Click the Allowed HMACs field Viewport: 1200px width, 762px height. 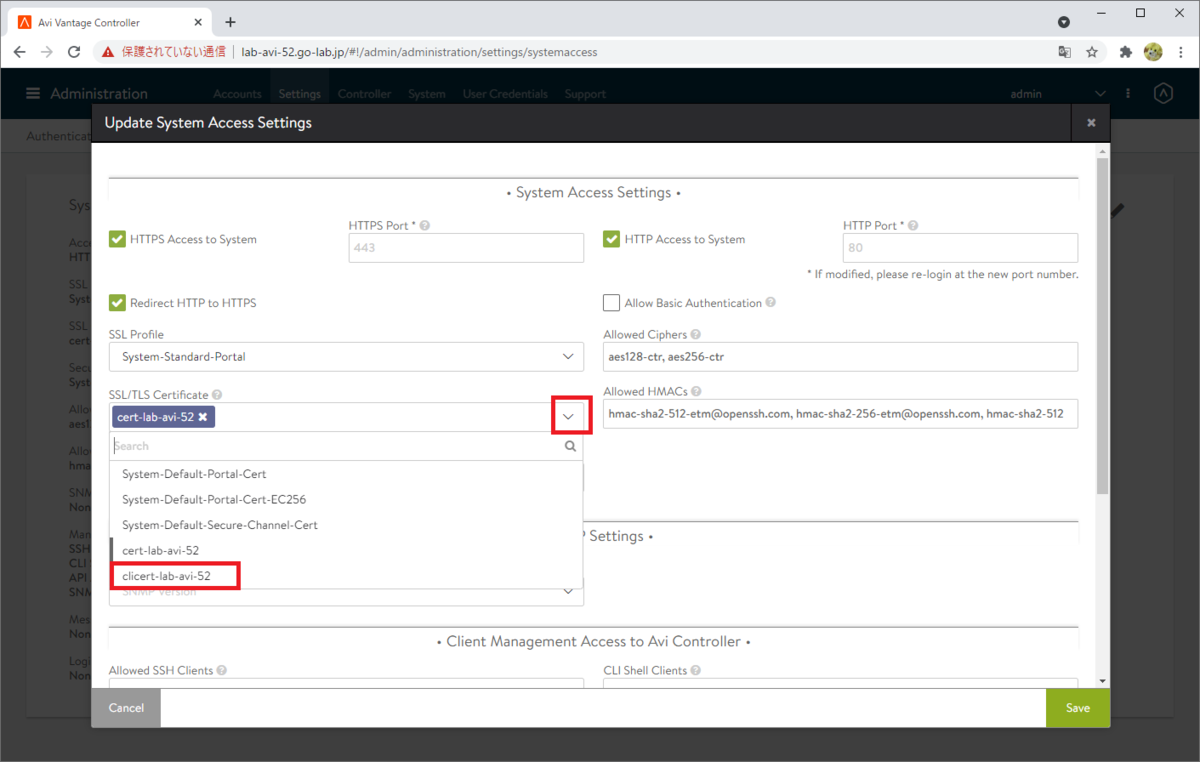click(x=840, y=414)
